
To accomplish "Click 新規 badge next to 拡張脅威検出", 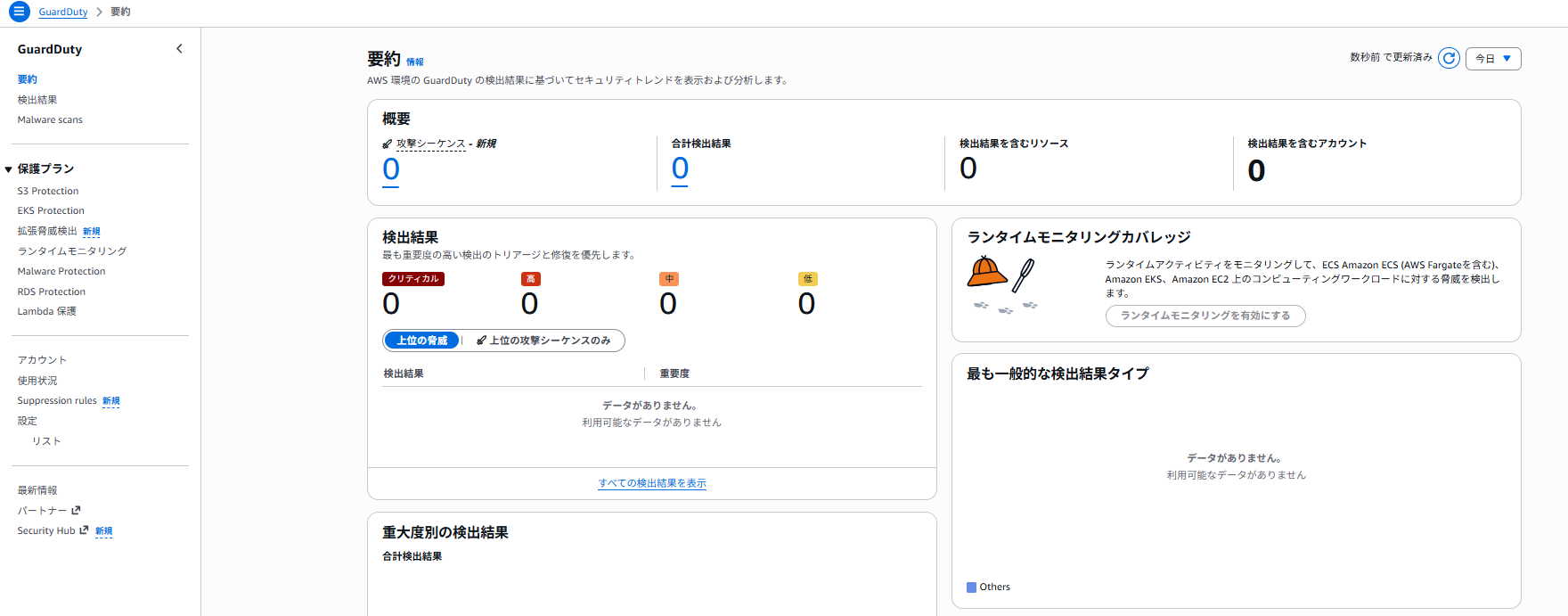I will pos(92,232).
